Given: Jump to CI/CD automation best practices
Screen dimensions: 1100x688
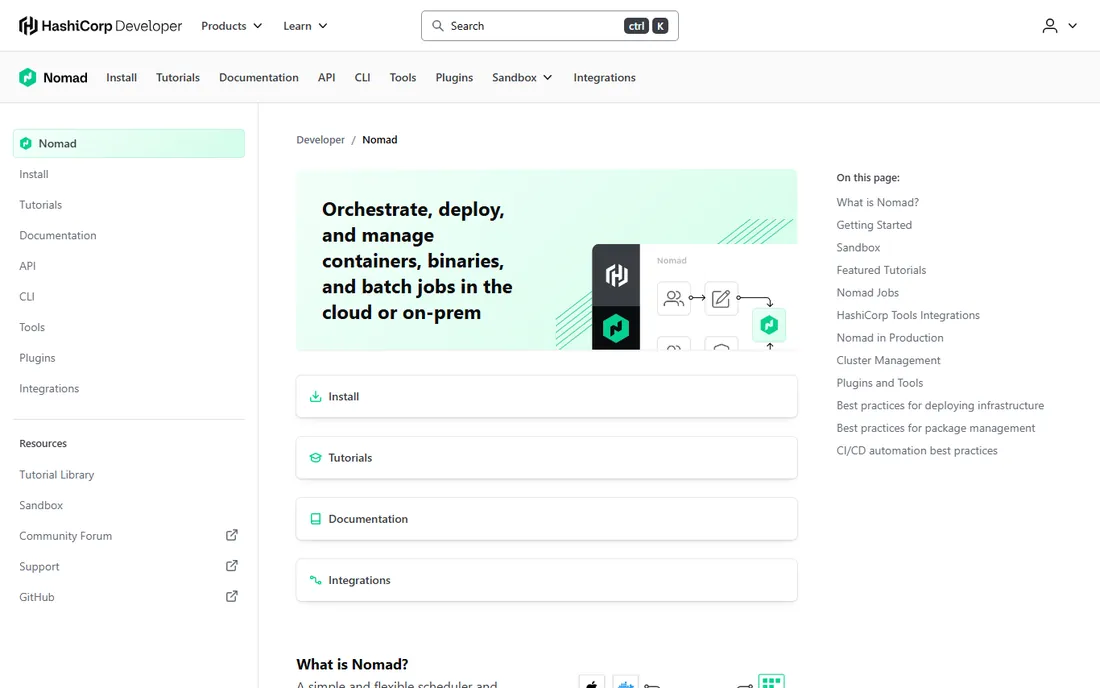Looking at the screenshot, I should coord(917,450).
